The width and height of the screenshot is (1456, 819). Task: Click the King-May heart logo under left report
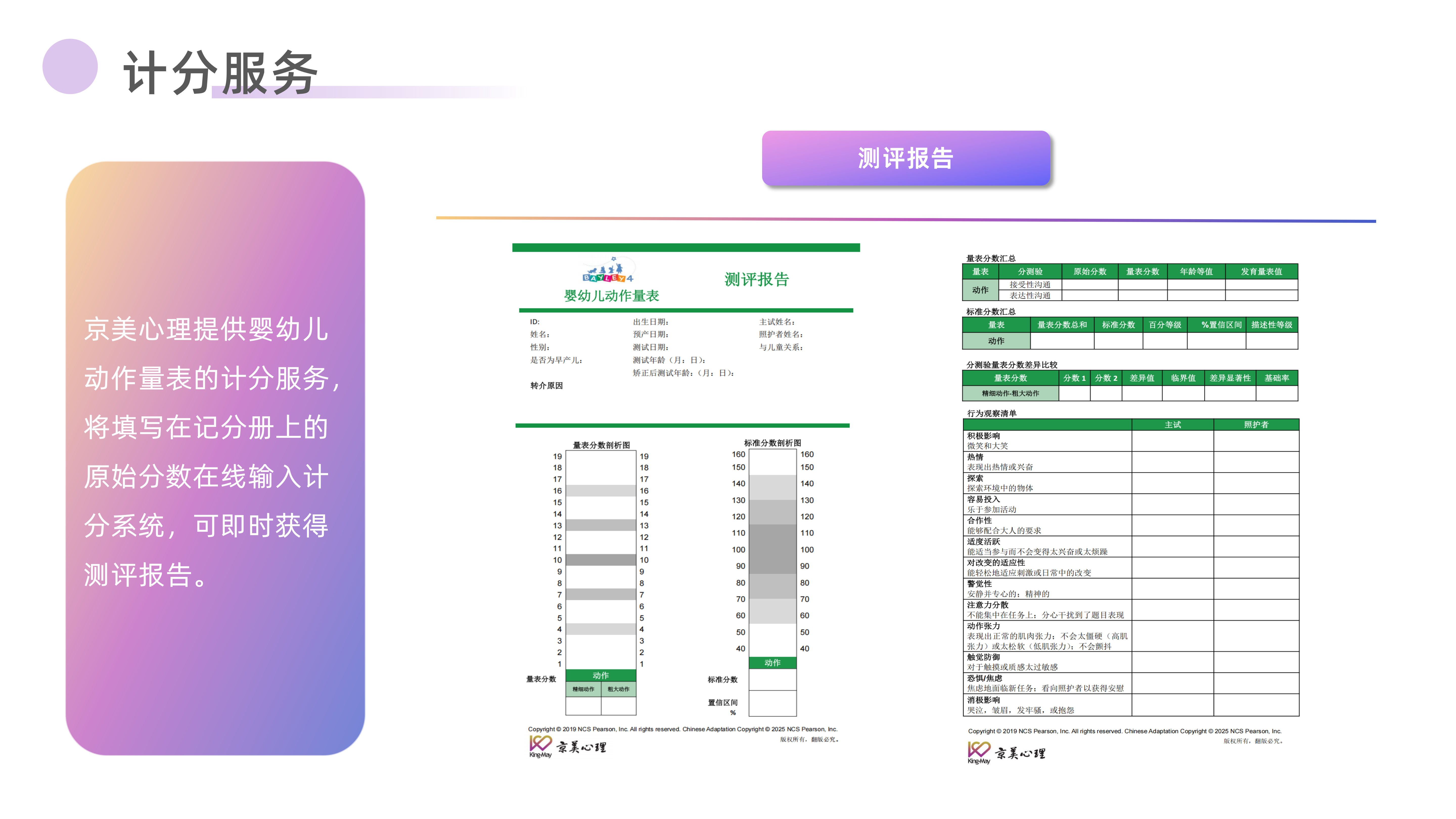(541, 745)
